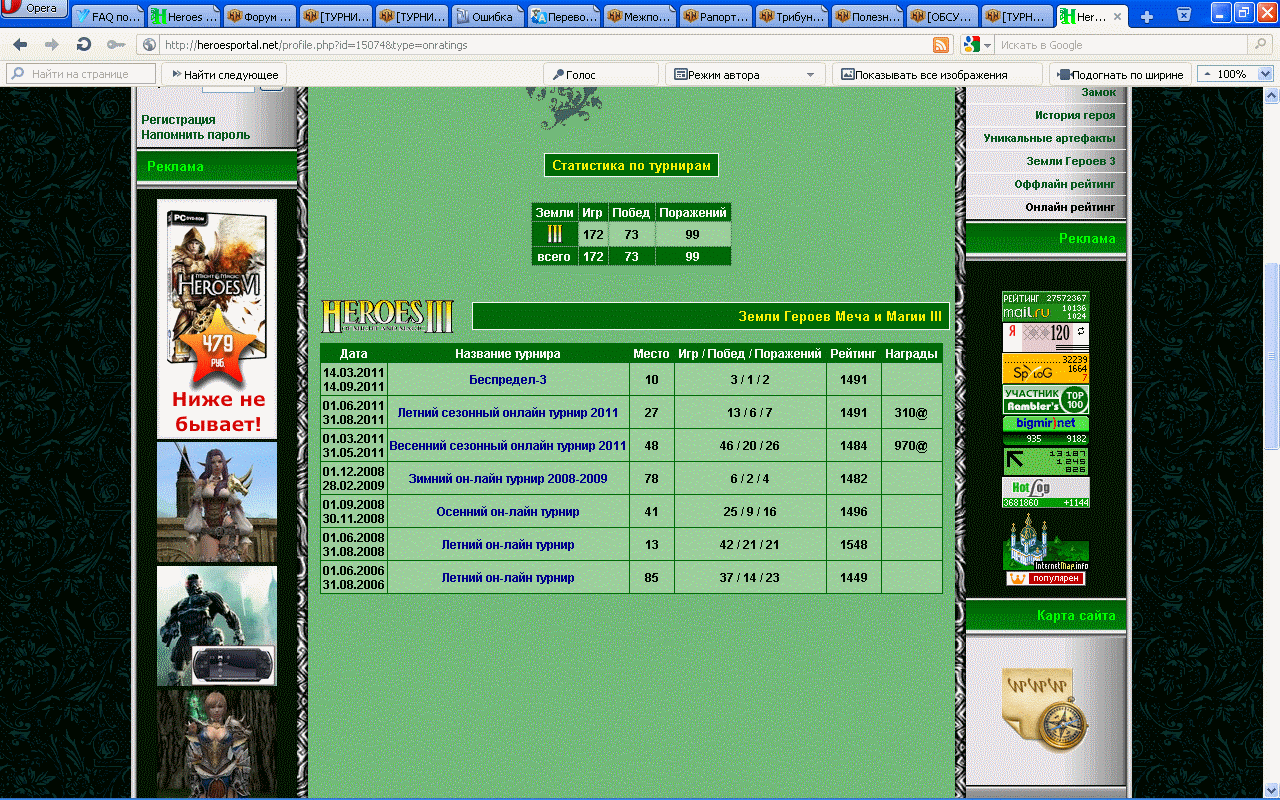Click the elf girl ad thumbnail
This screenshot has height=800, width=1280.
pyautogui.click(x=217, y=502)
